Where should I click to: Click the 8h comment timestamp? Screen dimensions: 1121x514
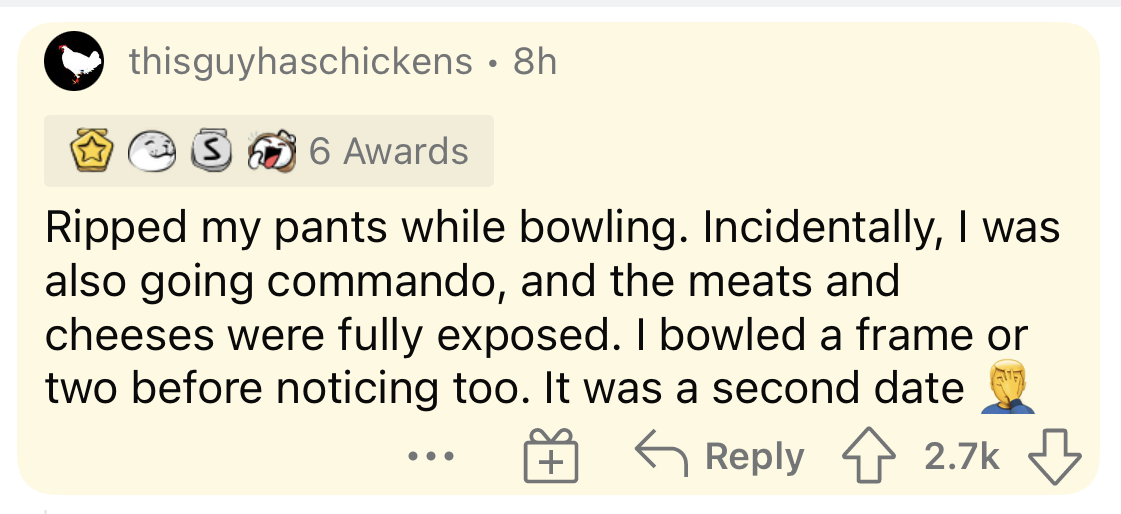click(534, 62)
